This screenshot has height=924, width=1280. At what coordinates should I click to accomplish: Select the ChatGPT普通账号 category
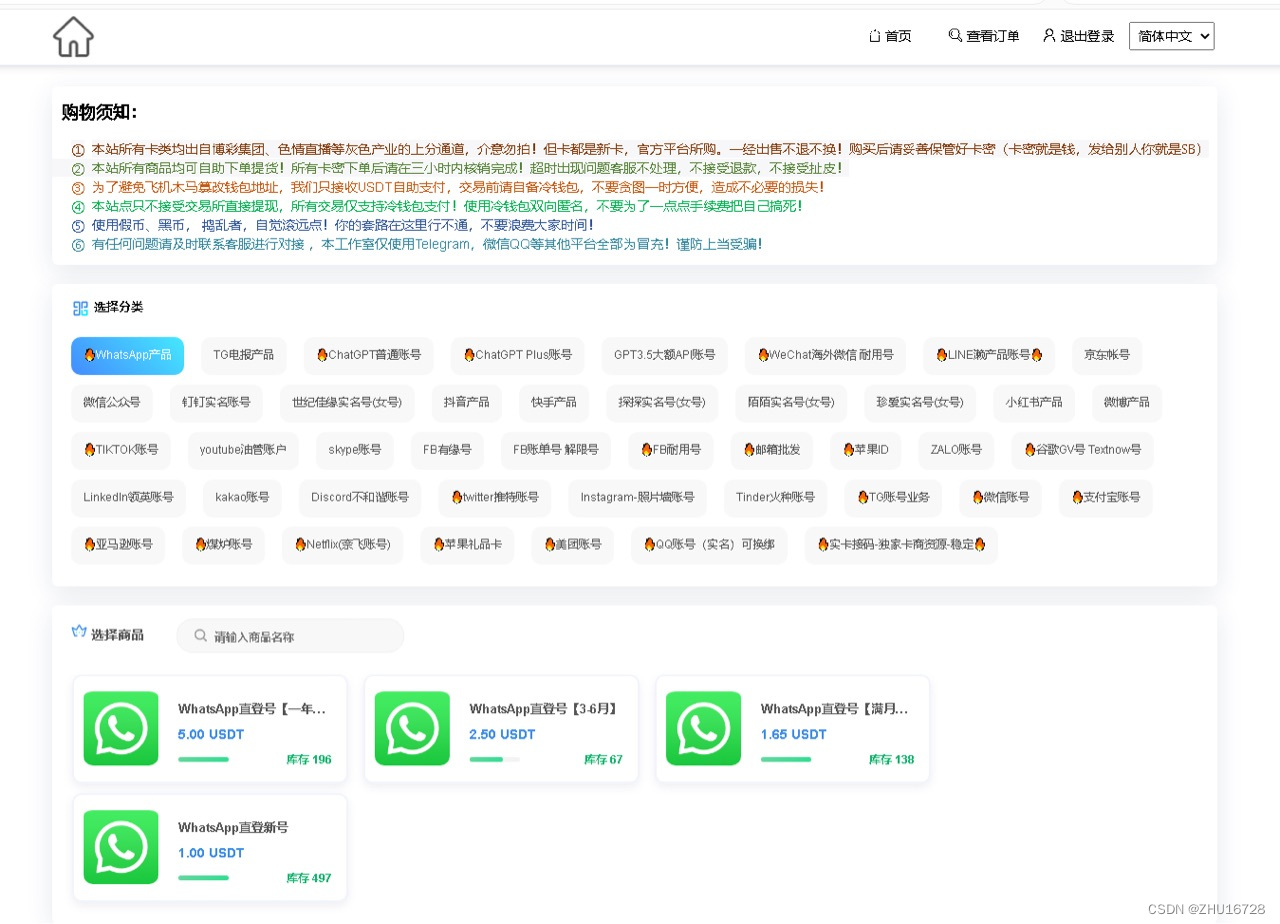click(369, 355)
